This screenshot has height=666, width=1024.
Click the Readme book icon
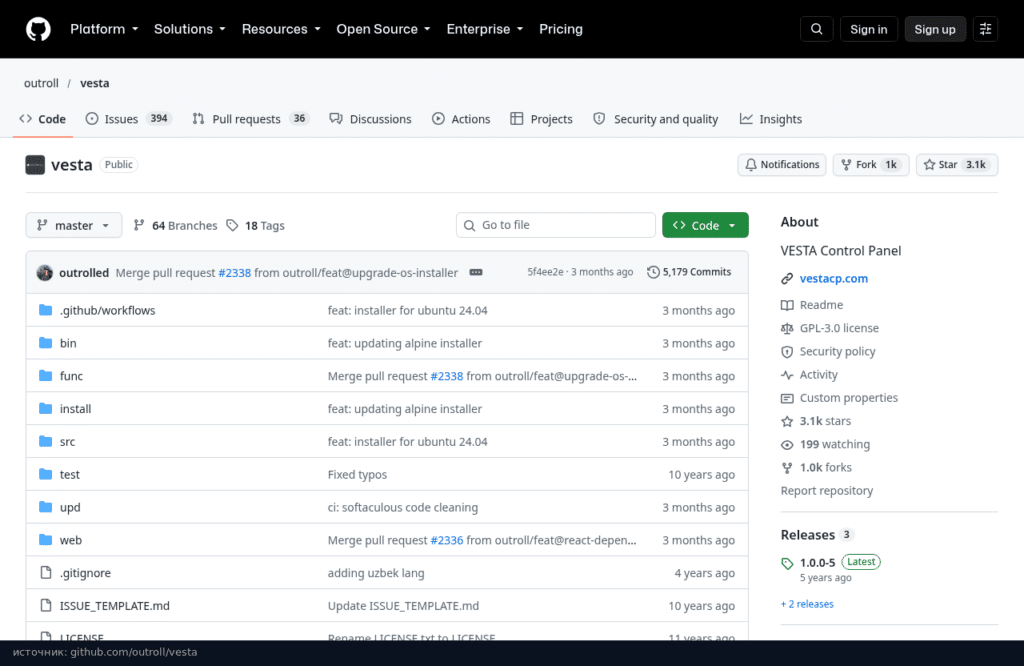(x=787, y=305)
